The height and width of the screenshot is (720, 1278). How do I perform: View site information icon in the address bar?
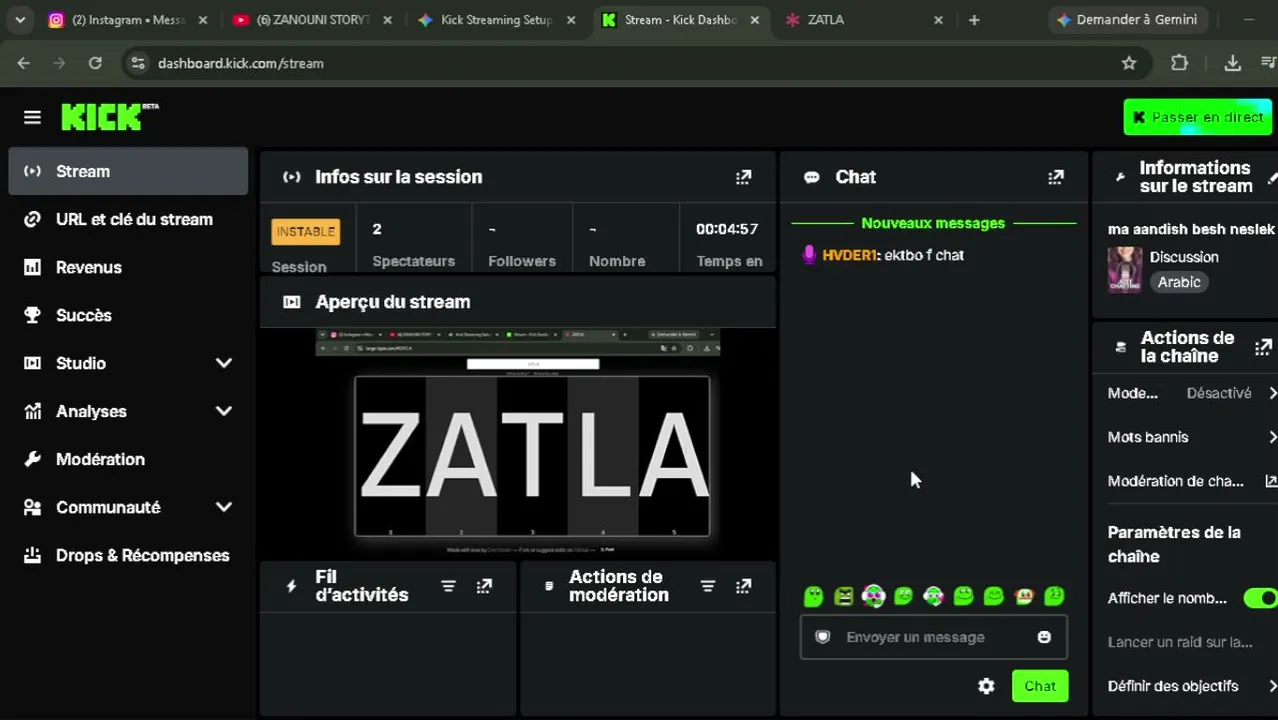[138, 63]
